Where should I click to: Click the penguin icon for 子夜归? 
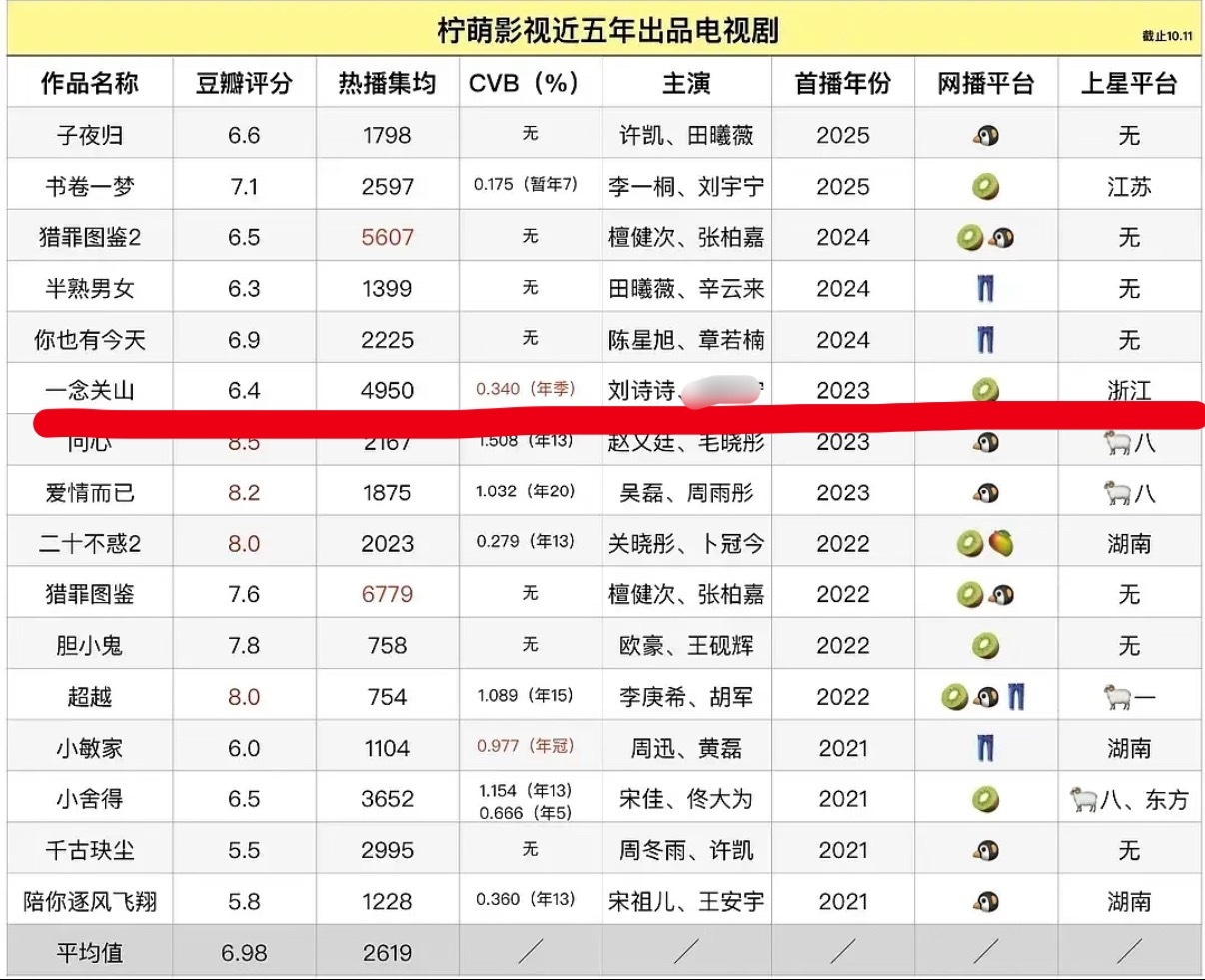click(x=985, y=133)
